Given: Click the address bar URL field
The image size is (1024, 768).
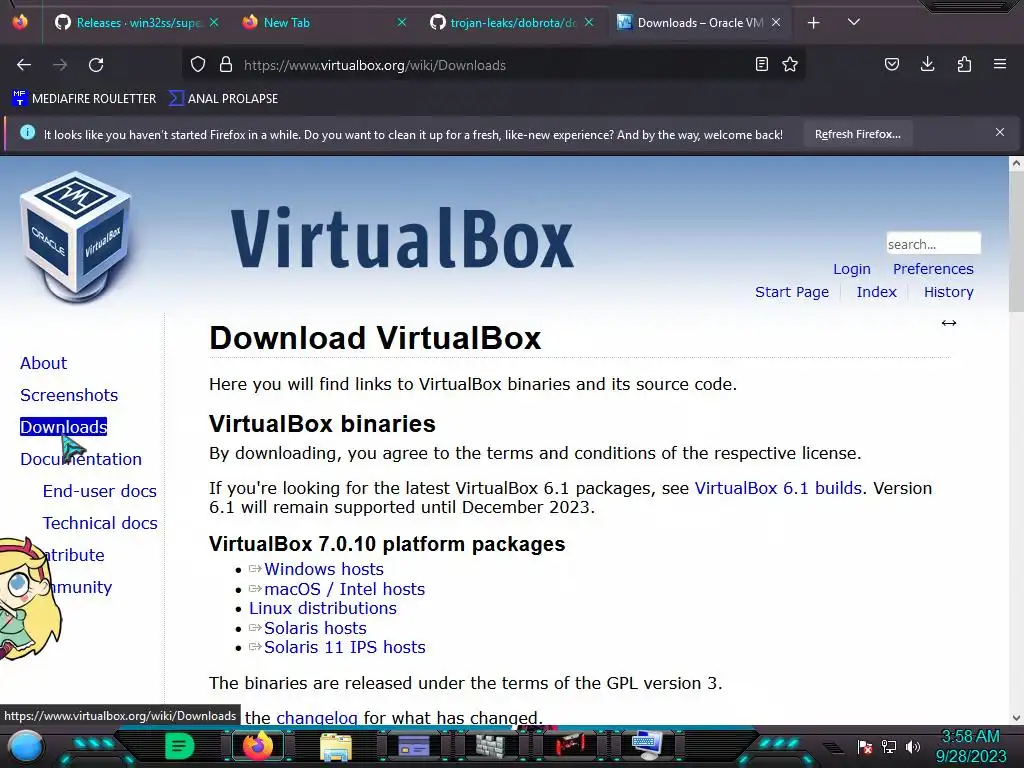Looking at the screenshot, I should click(496, 65).
